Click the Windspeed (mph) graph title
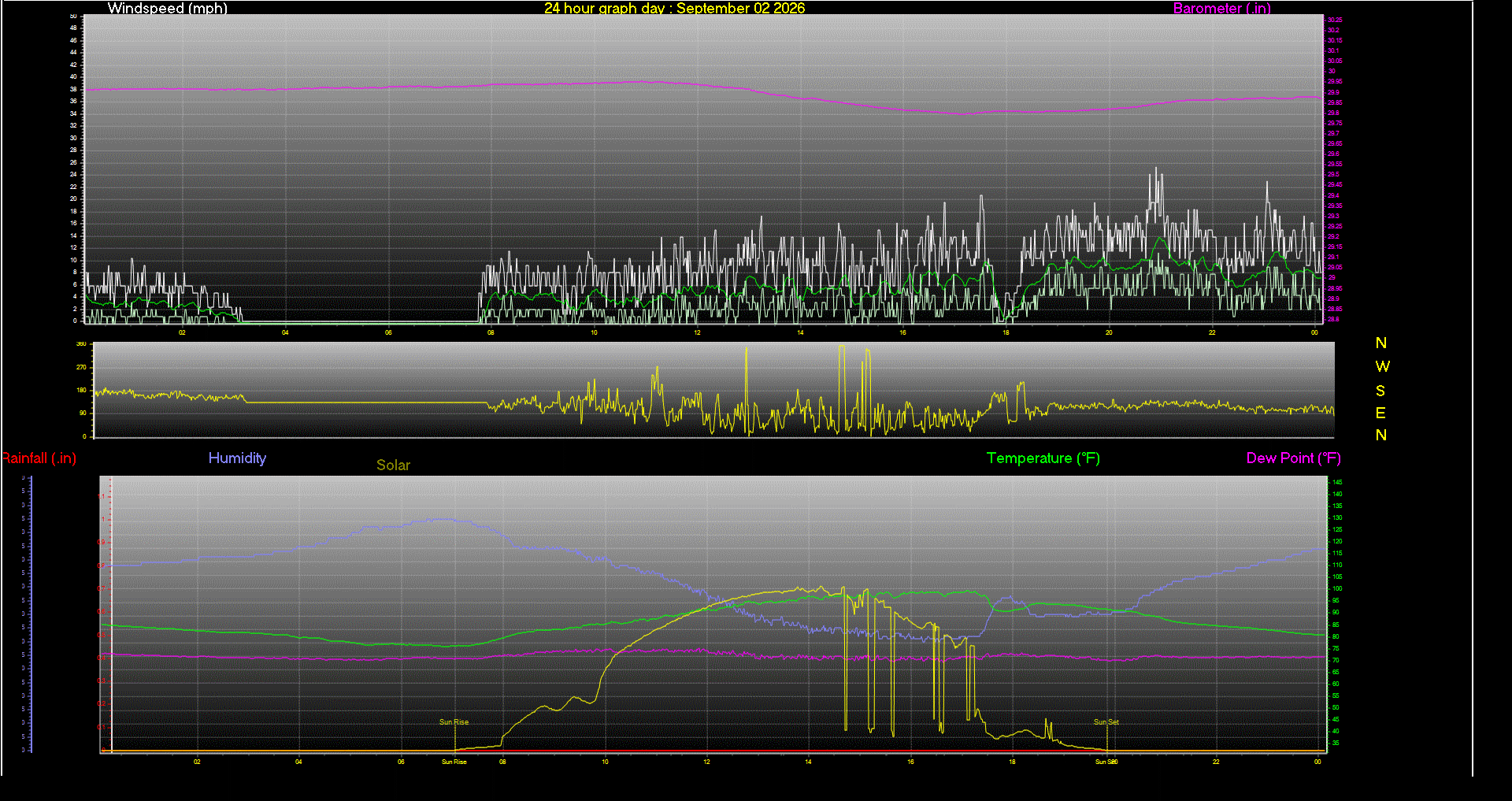This screenshot has height=801, width=1512. pos(167,8)
